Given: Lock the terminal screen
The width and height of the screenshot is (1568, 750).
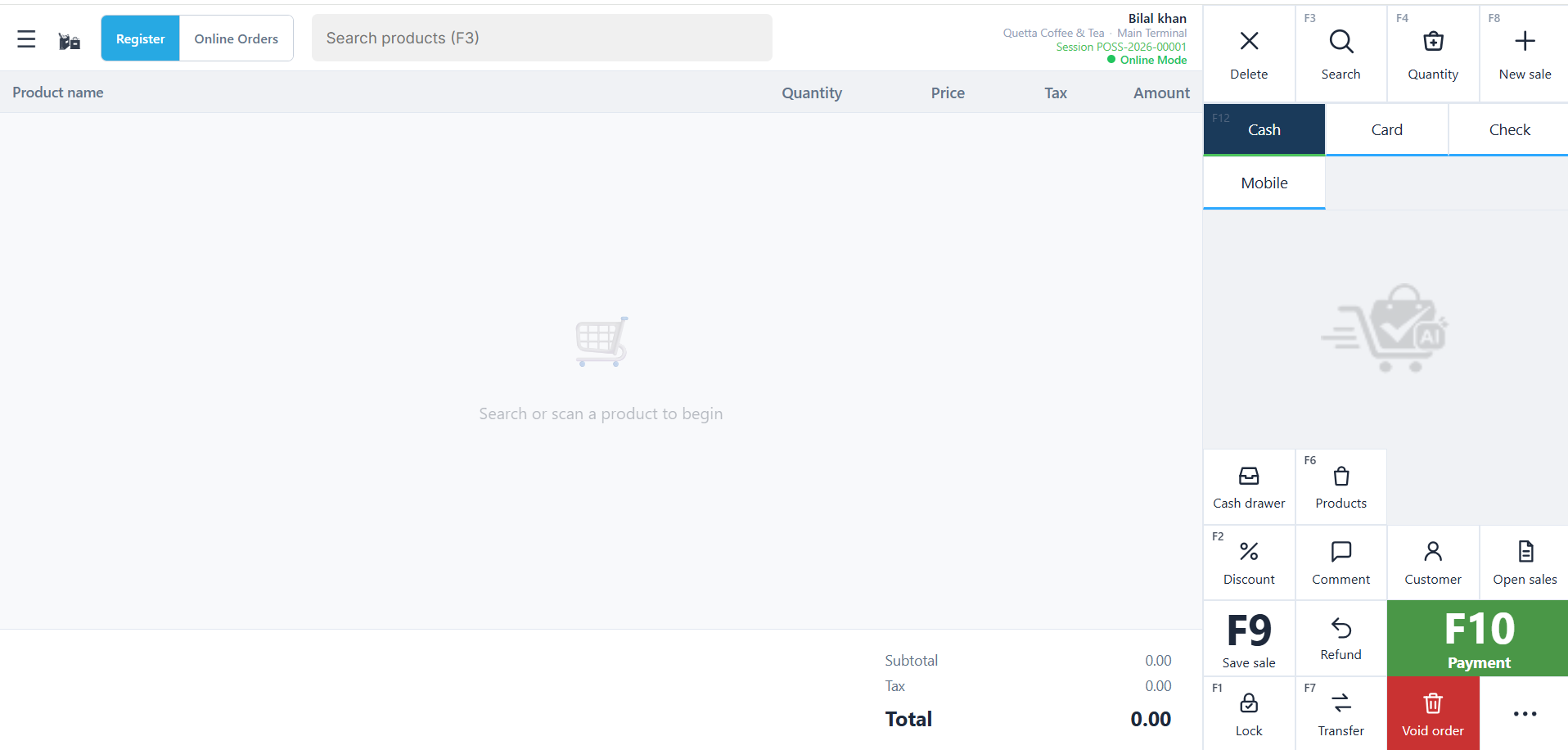Looking at the screenshot, I should [x=1249, y=714].
